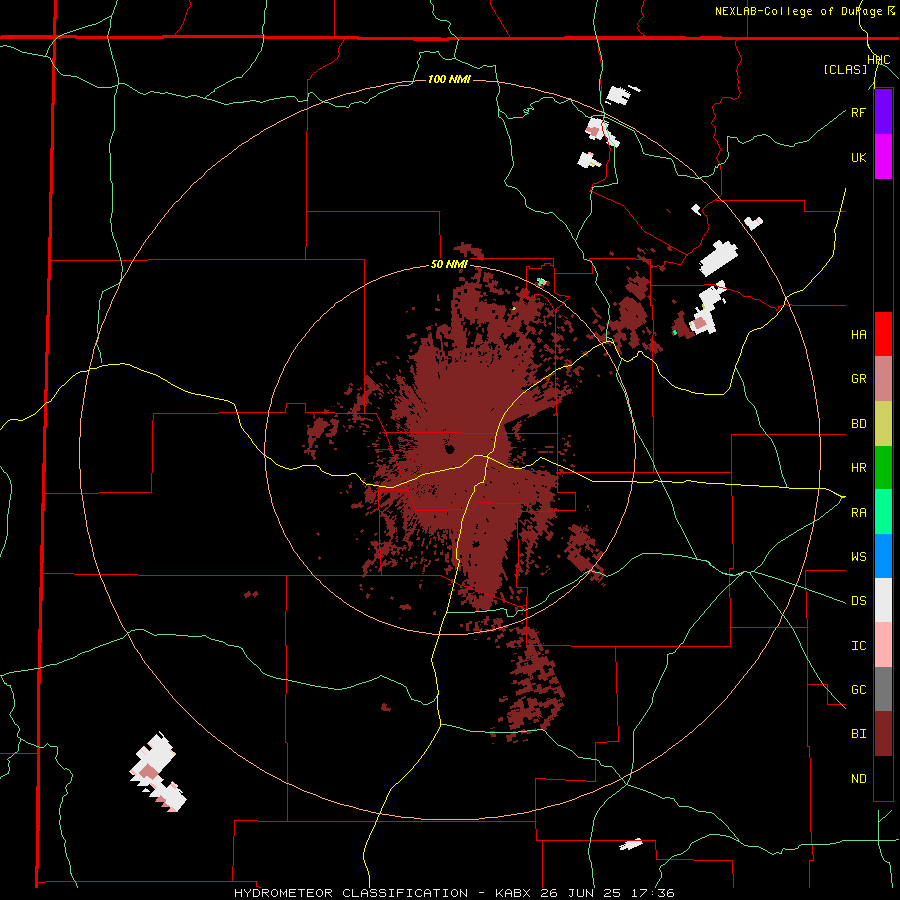Click the 'GC' legend label

tap(858, 690)
